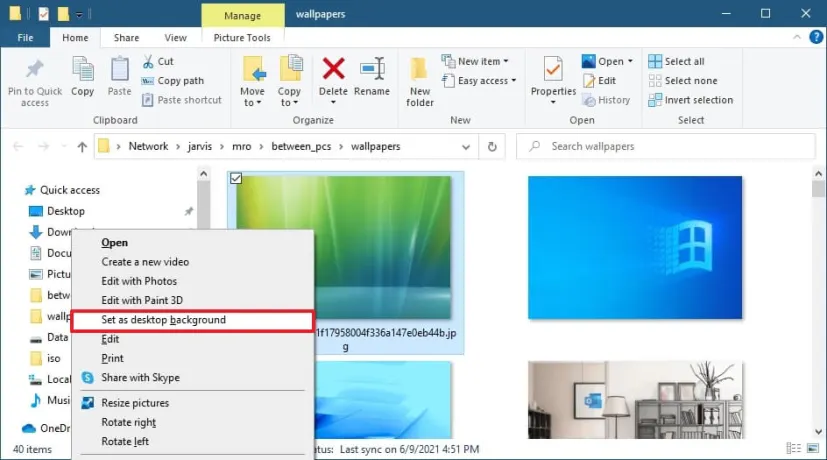Click the Paste clipboard icon
827x460 pixels.
click(x=120, y=70)
